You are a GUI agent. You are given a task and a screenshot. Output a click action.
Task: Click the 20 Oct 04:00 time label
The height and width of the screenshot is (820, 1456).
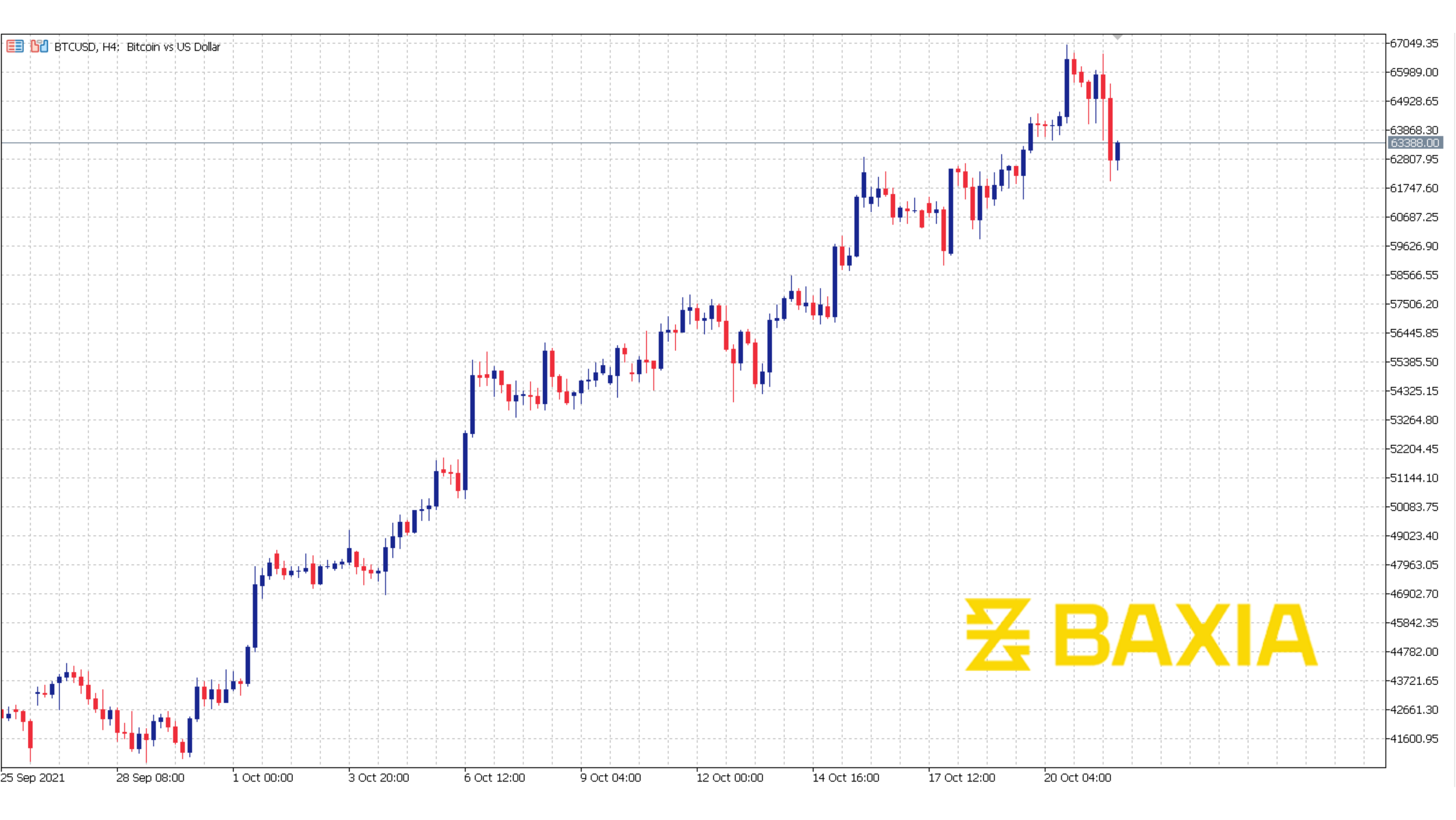[x=1078, y=778]
